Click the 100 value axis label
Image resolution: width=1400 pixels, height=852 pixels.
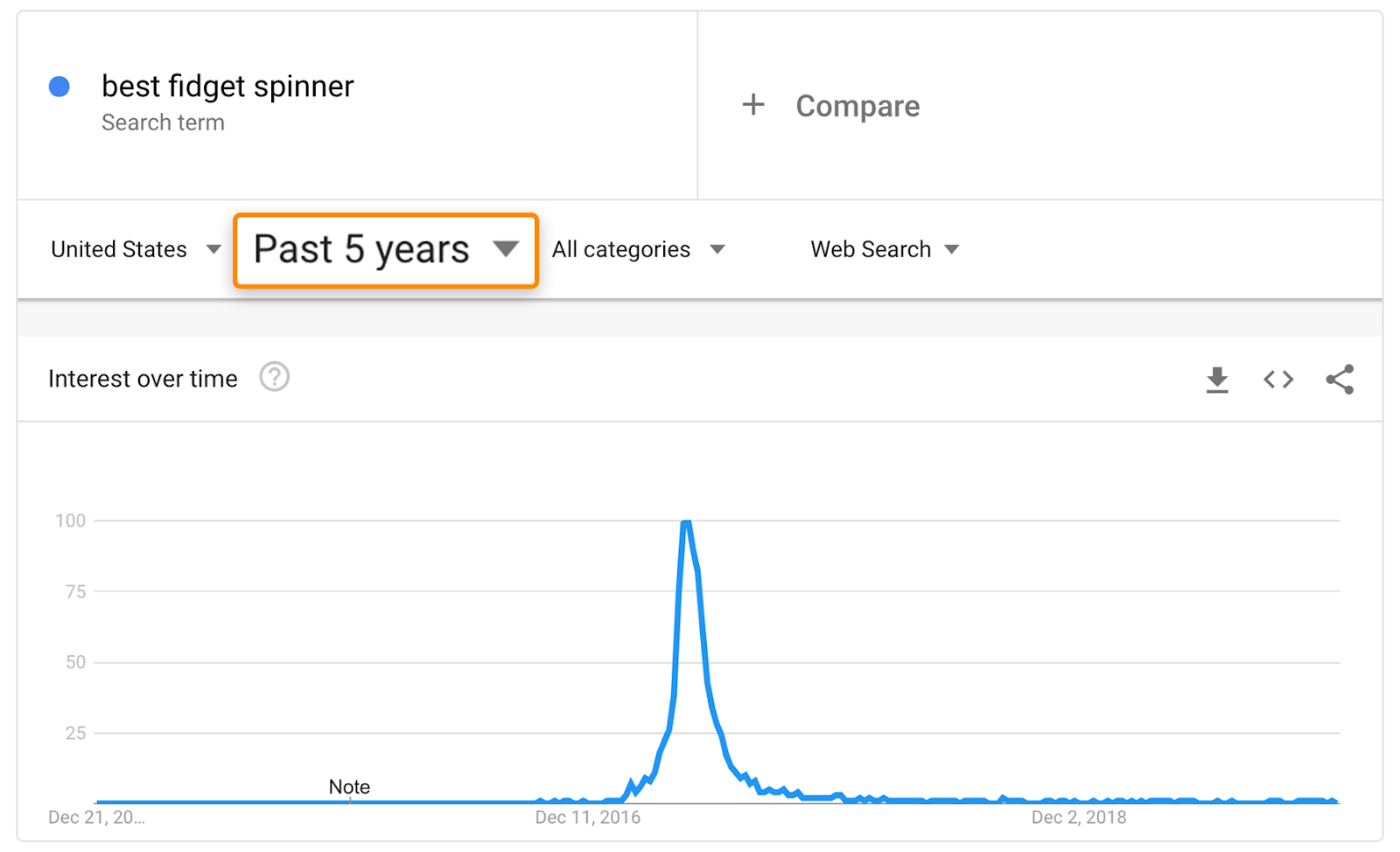(x=71, y=521)
